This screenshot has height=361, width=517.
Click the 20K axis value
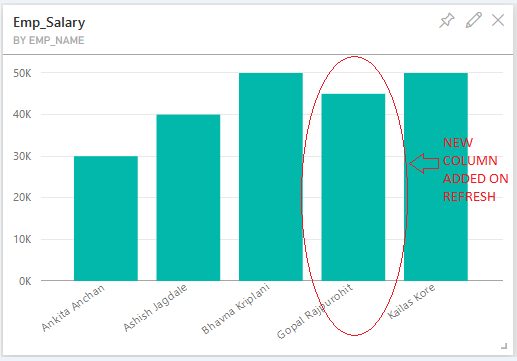(x=22, y=198)
